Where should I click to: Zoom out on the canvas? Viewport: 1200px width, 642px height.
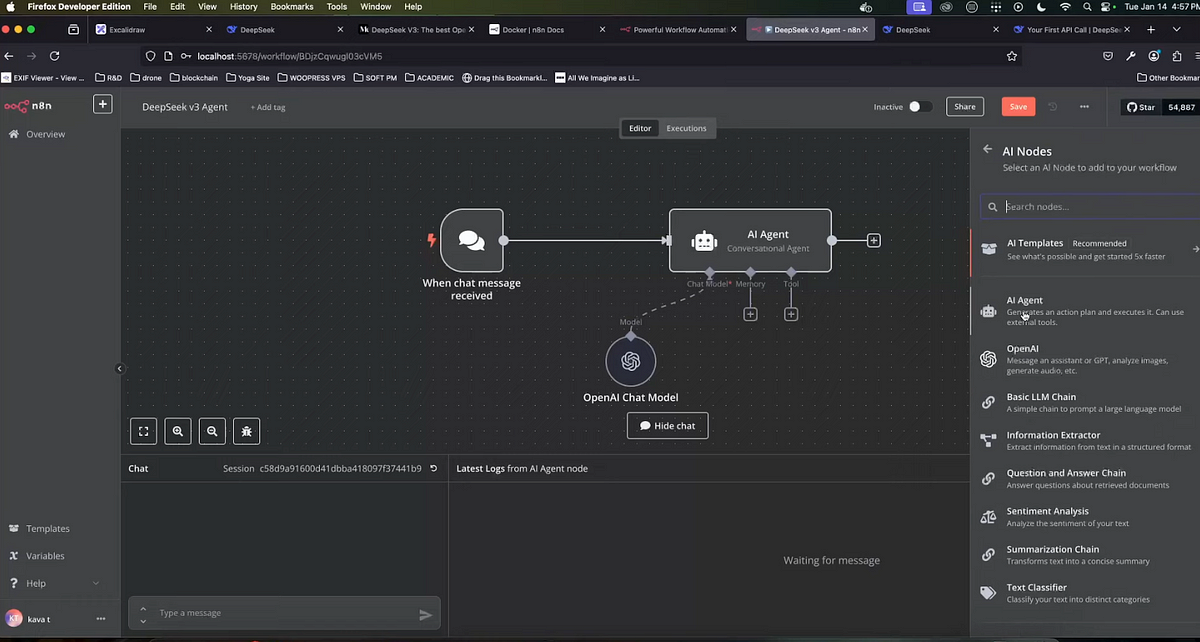click(x=212, y=431)
